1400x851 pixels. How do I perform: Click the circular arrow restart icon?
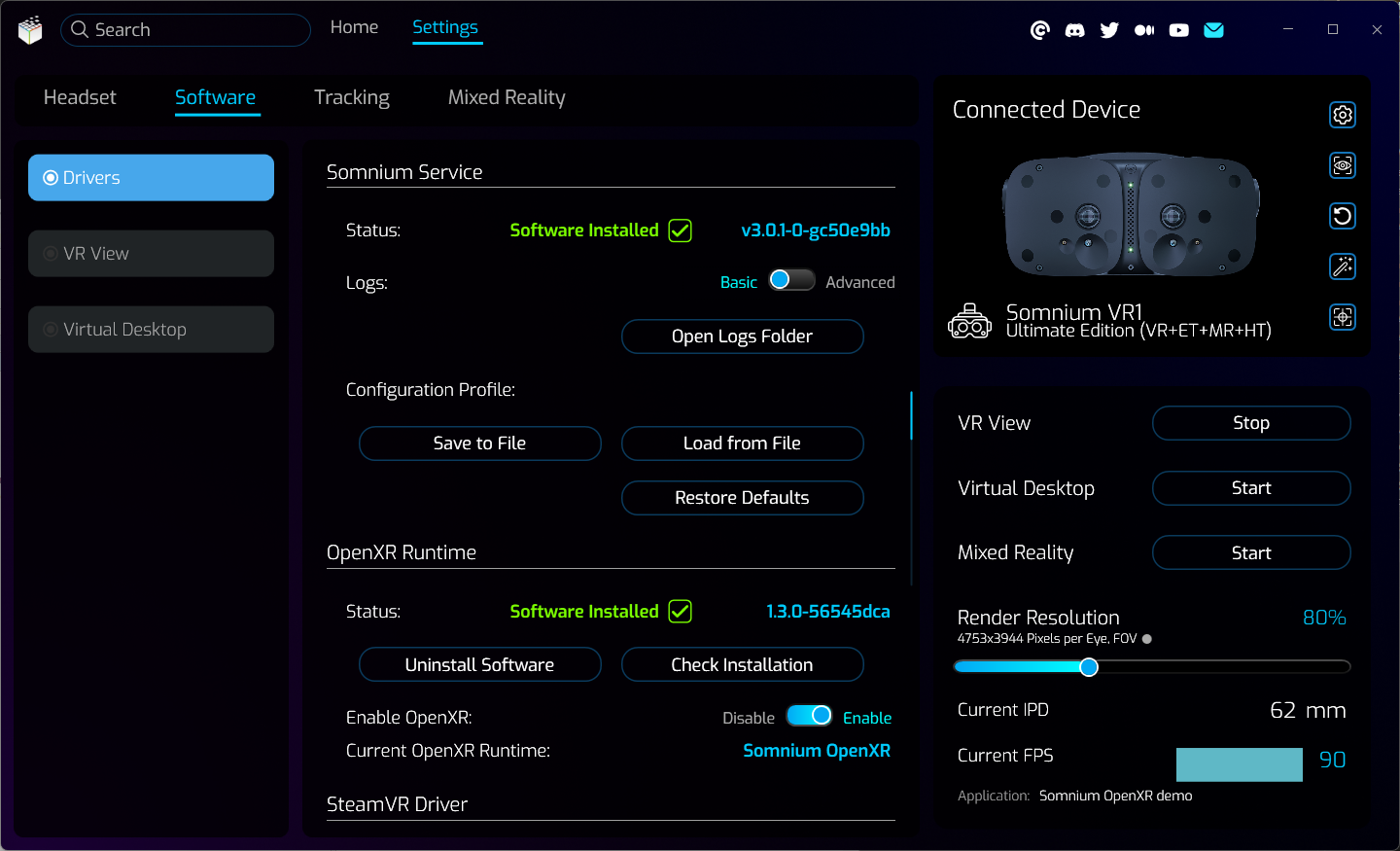click(1342, 216)
